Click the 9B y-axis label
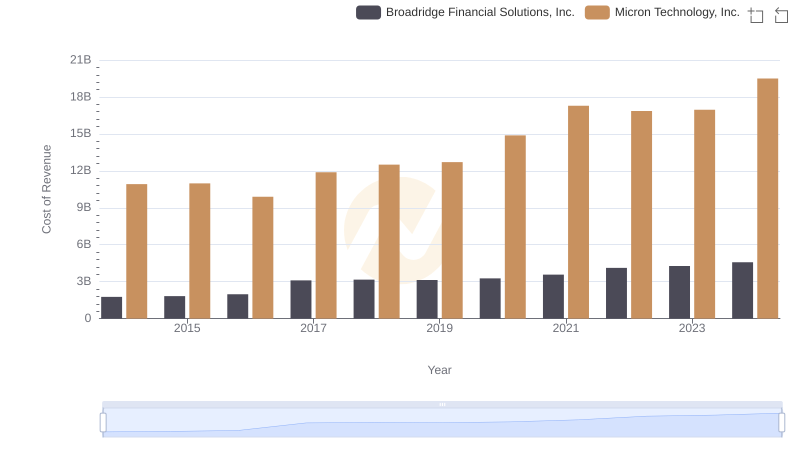This screenshot has height=461, width=800. point(84,208)
